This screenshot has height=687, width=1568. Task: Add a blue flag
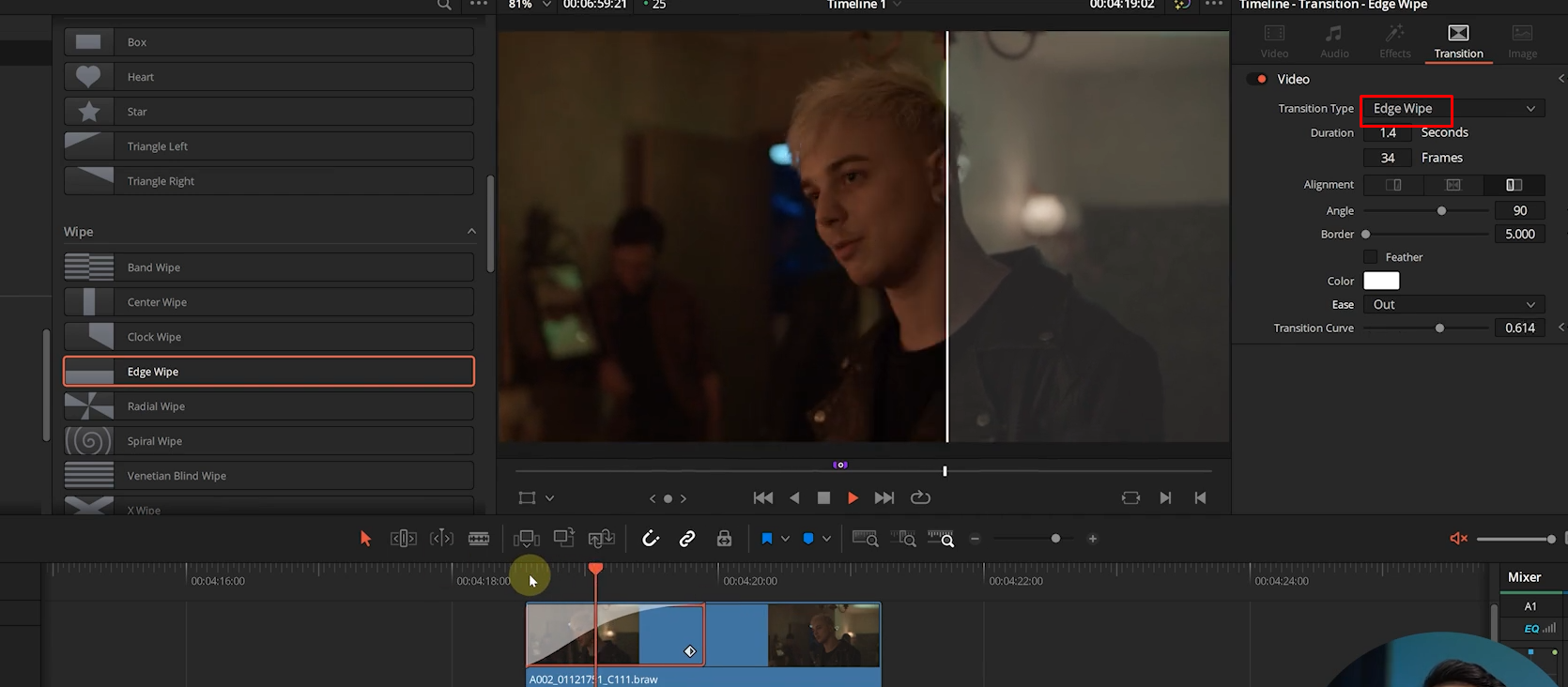pos(766,539)
